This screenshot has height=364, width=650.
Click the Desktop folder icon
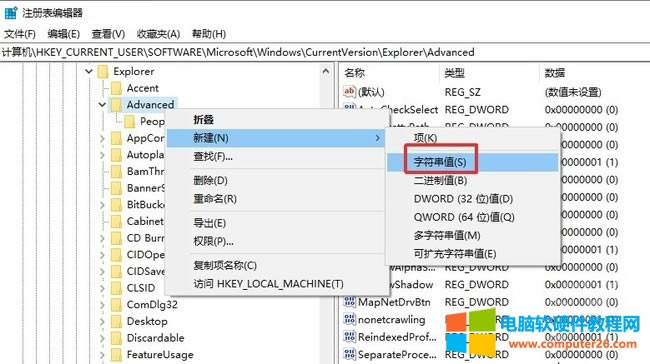coord(116,321)
